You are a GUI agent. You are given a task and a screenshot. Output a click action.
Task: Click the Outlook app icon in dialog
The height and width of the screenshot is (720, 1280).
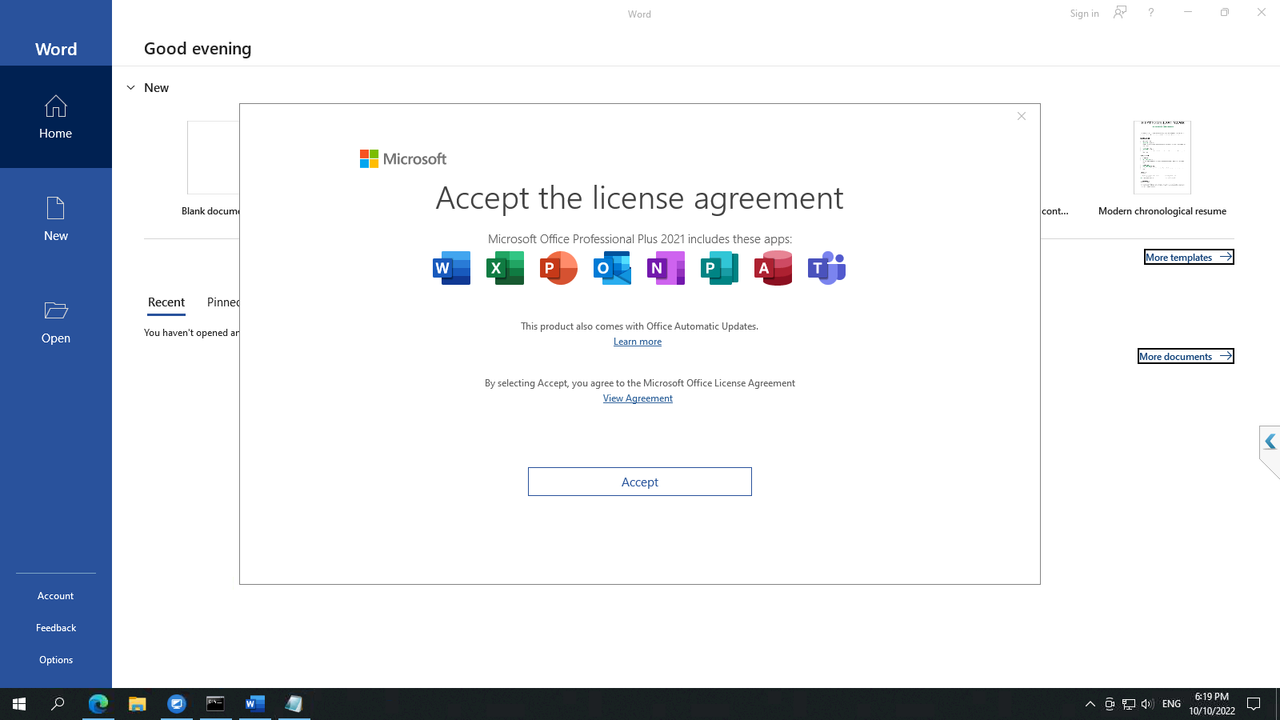(x=612, y=268)
